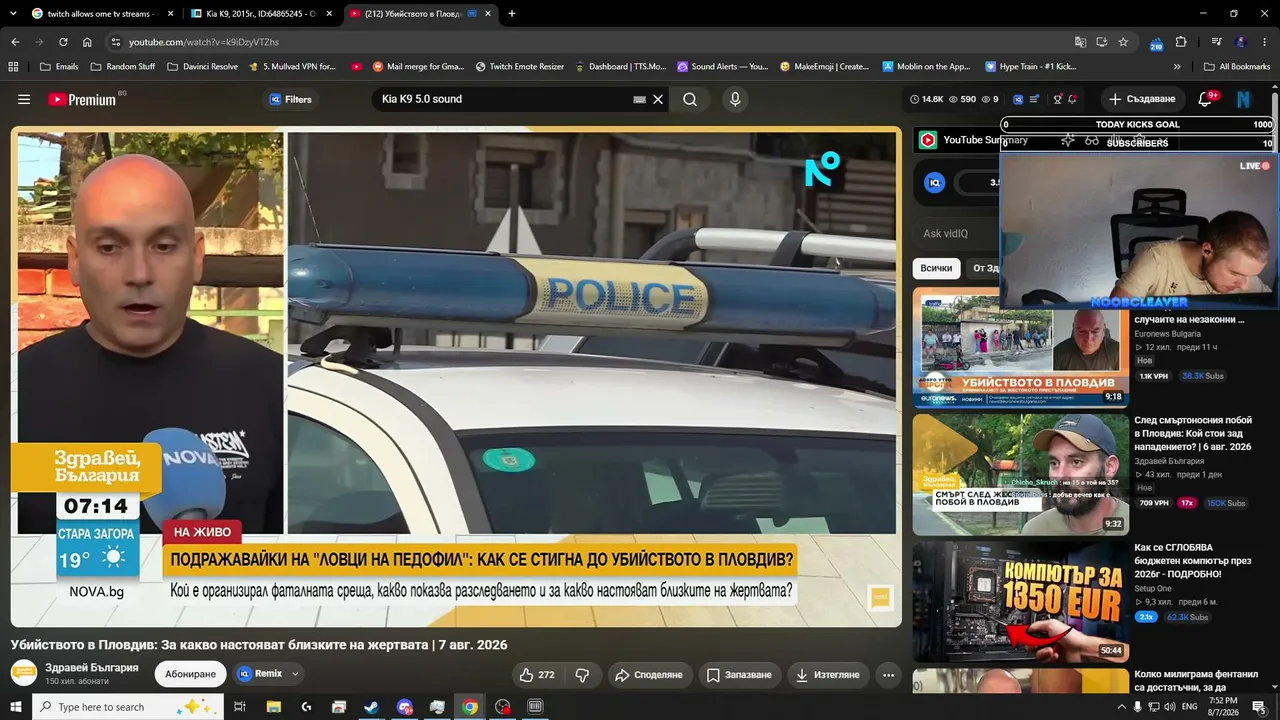The height and width of the screenshot is (720, 1280).
Task: Open the Setup One channel link
Action: (1153, 589)
